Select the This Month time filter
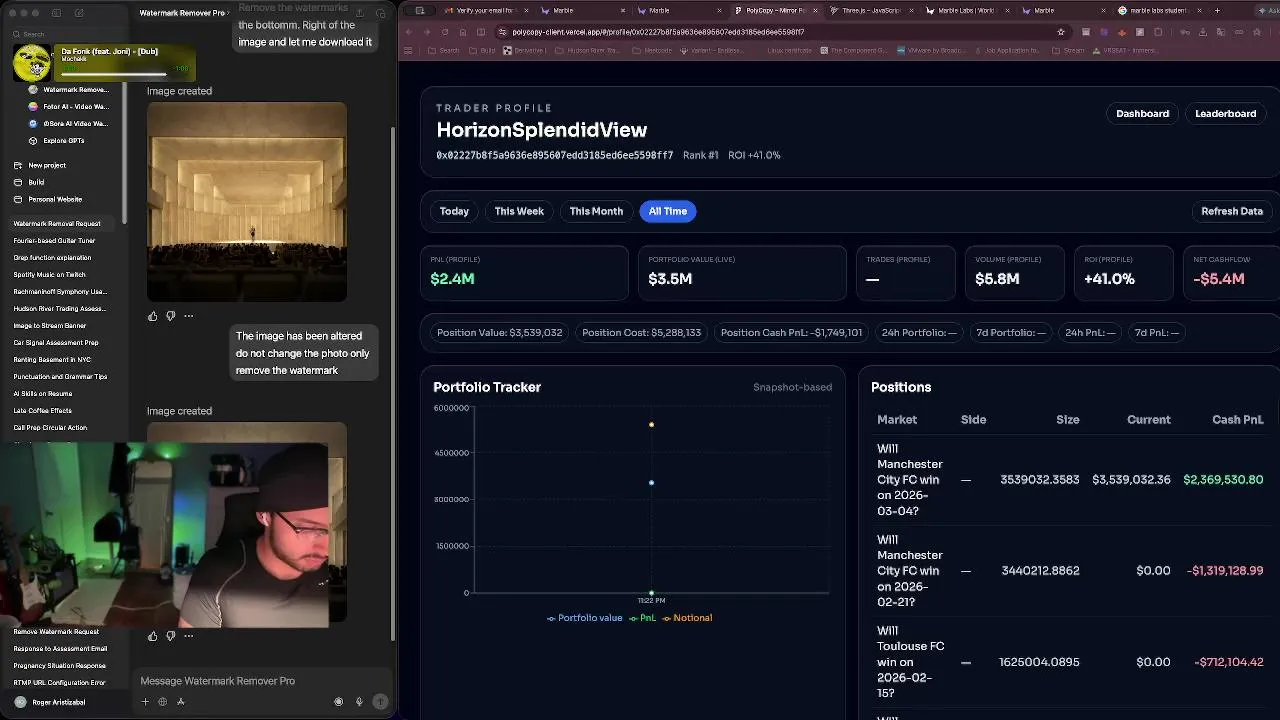Screen dimensions: 1280x720 (596, 211)
